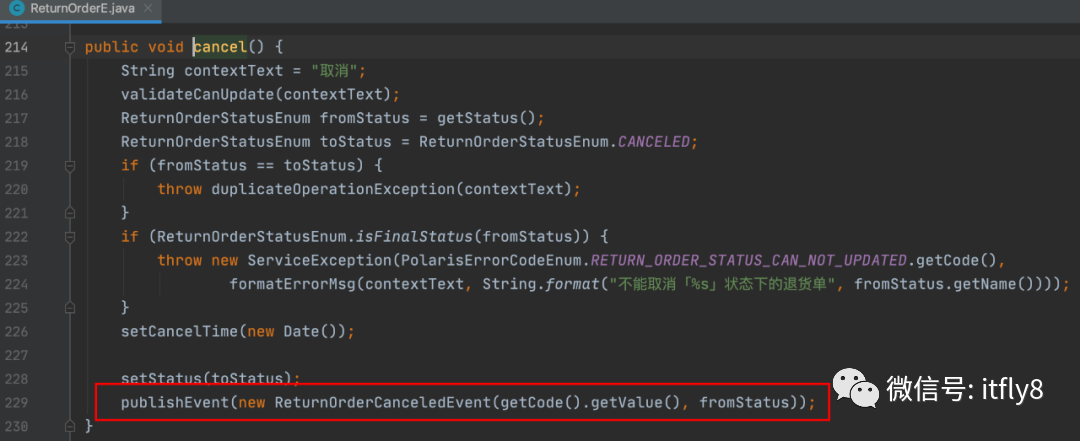Click duplicateOperationException on line 220
1080x441 pixels.
333,189
